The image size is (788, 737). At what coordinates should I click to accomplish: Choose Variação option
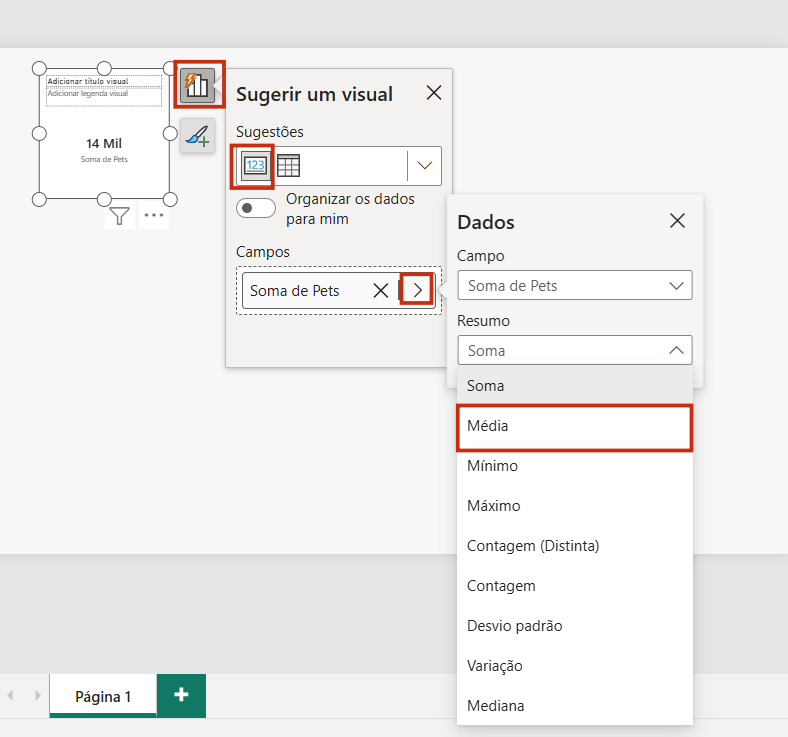574,666
